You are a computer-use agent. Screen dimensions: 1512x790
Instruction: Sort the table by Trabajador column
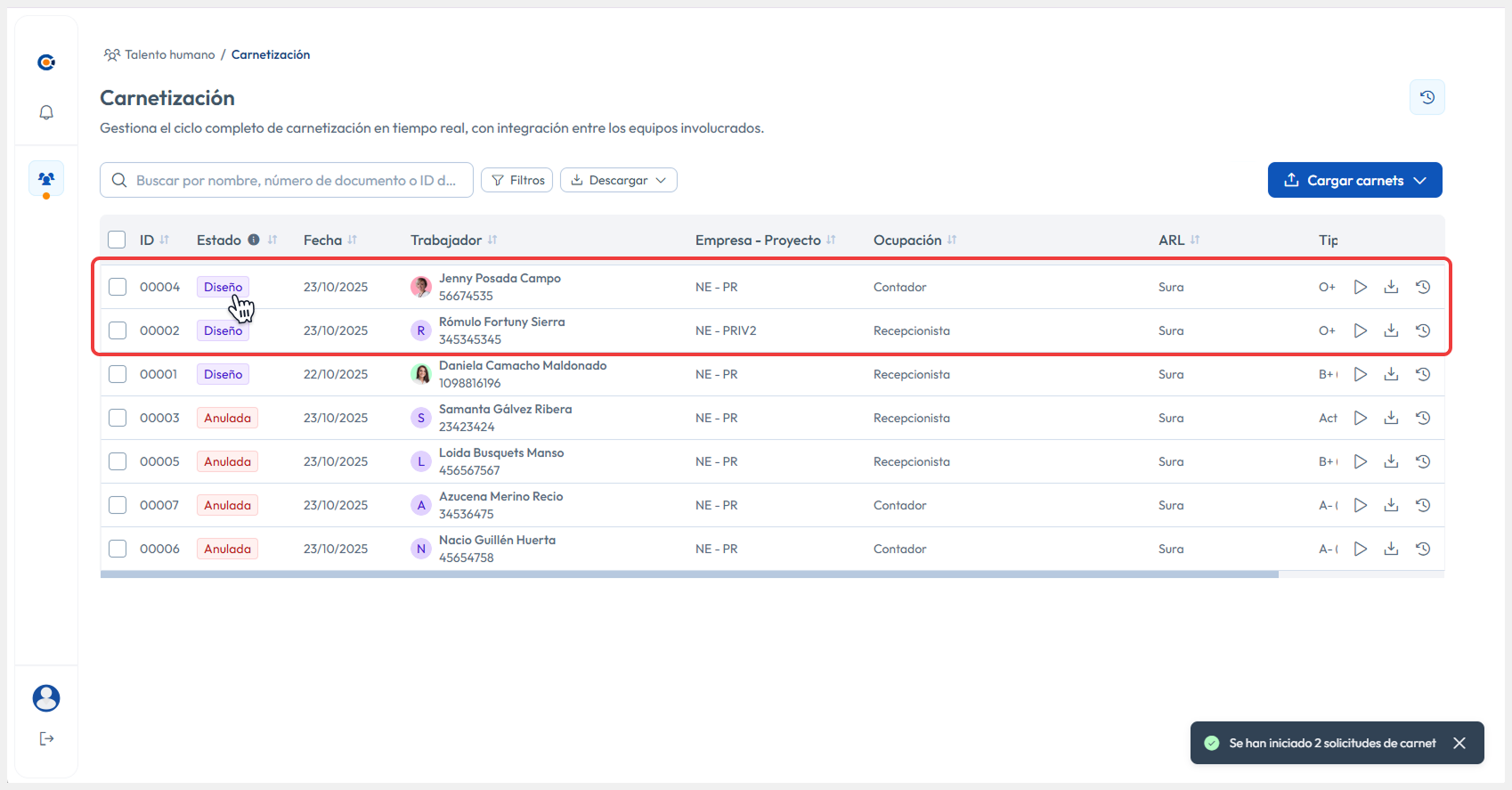tap(492, 240)
